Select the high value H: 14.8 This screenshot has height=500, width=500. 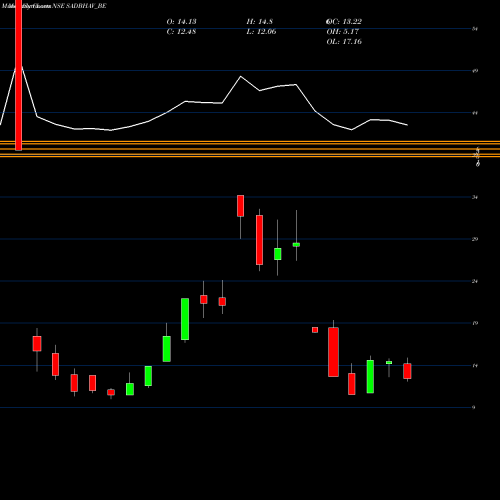pos(260,22)
